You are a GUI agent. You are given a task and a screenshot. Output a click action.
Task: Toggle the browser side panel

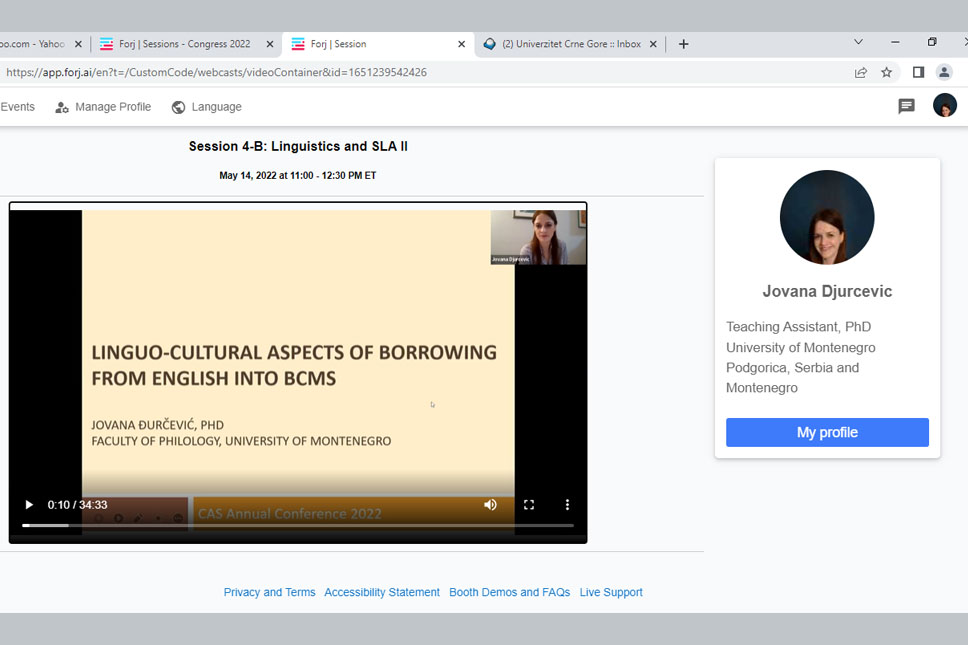tap(918, 72)
